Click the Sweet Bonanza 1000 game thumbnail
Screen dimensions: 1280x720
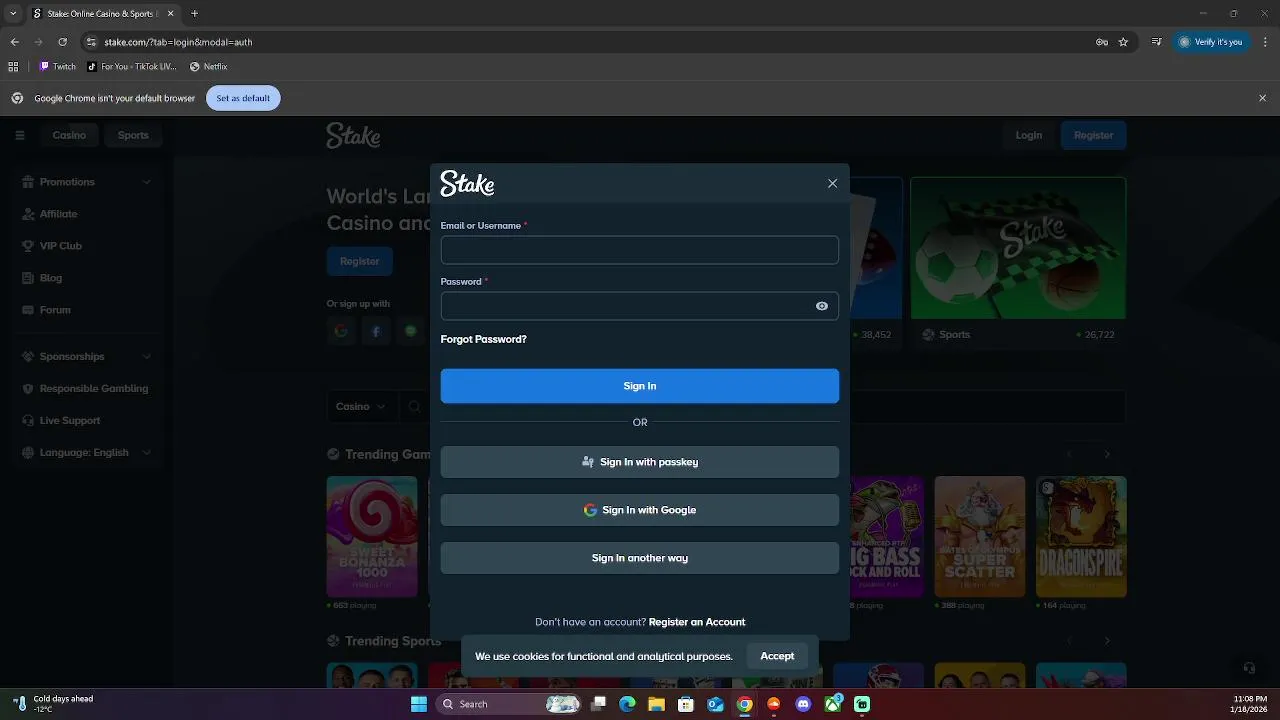pyautogui.click(x=372, y=536)
